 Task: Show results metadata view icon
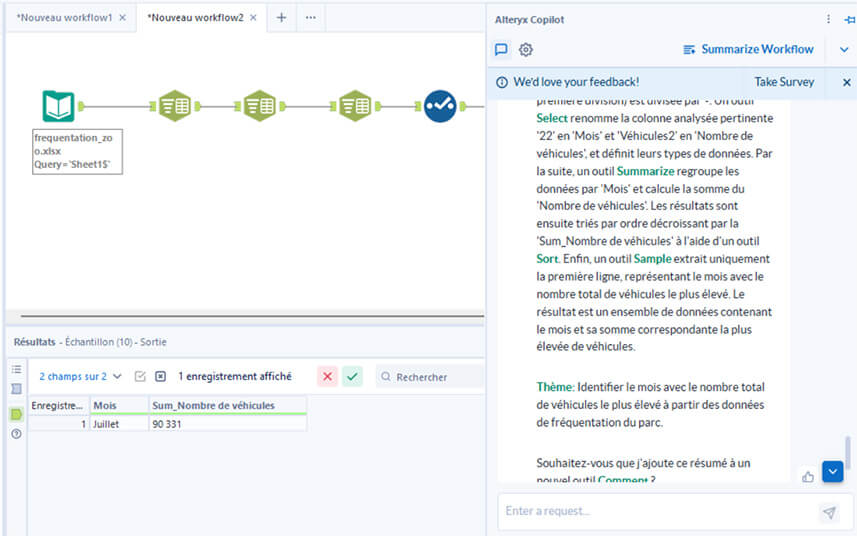point(16,389)
